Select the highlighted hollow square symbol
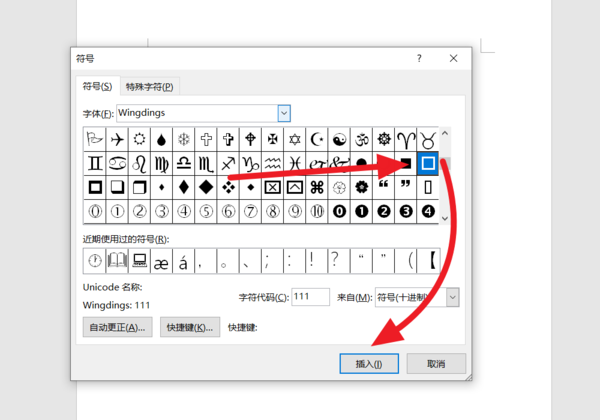Image resolution: width=600 pixels, height=420 pixels. 428,163
